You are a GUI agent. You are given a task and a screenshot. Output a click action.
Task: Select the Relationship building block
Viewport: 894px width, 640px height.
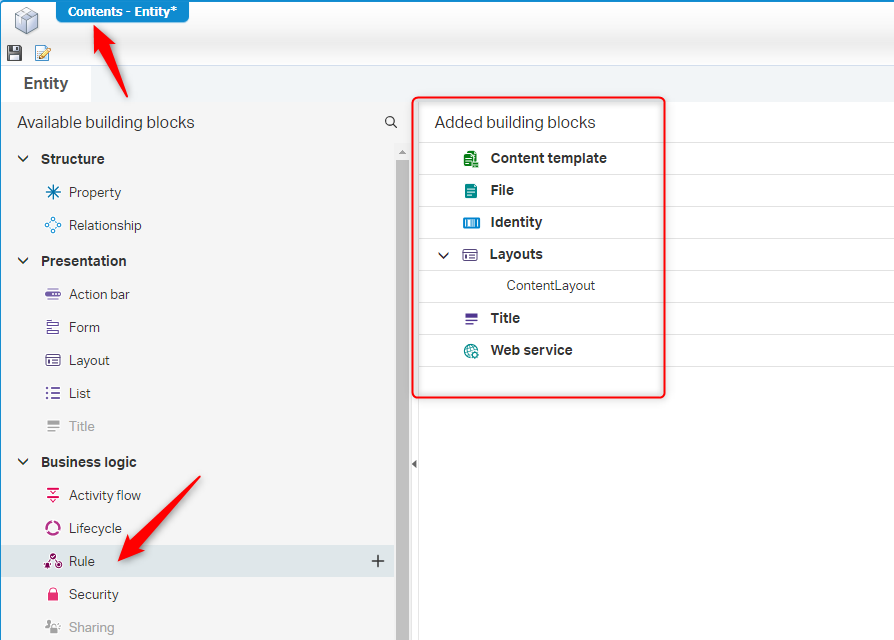point(105,226)
